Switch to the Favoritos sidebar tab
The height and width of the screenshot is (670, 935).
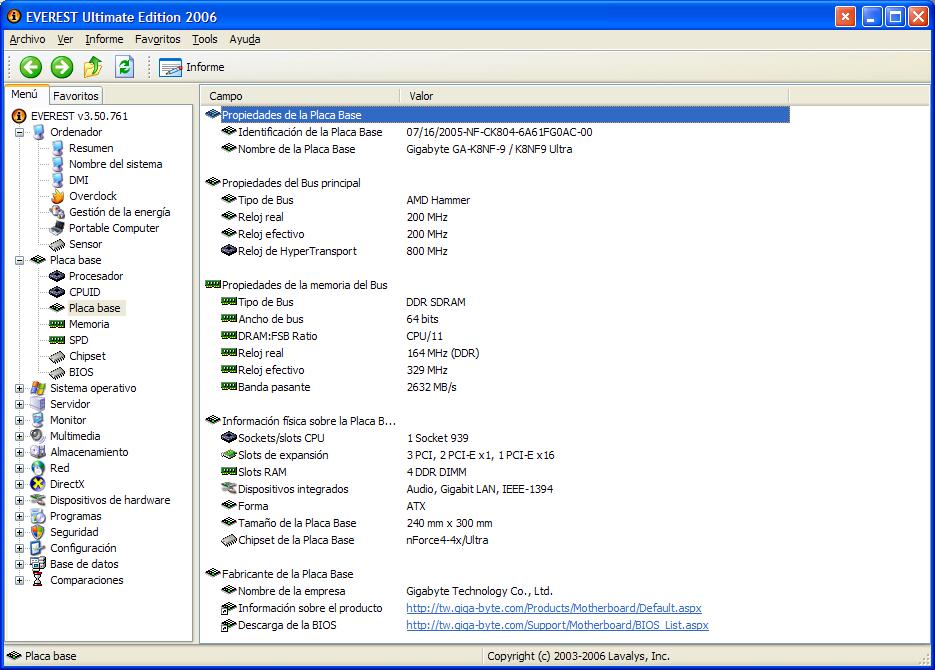pyautogui.click(x=76, y=96)
